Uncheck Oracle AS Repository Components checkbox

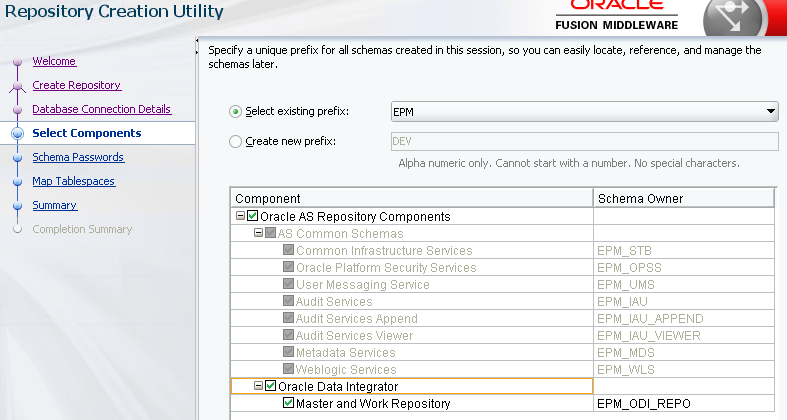click(x=252, y=216)
